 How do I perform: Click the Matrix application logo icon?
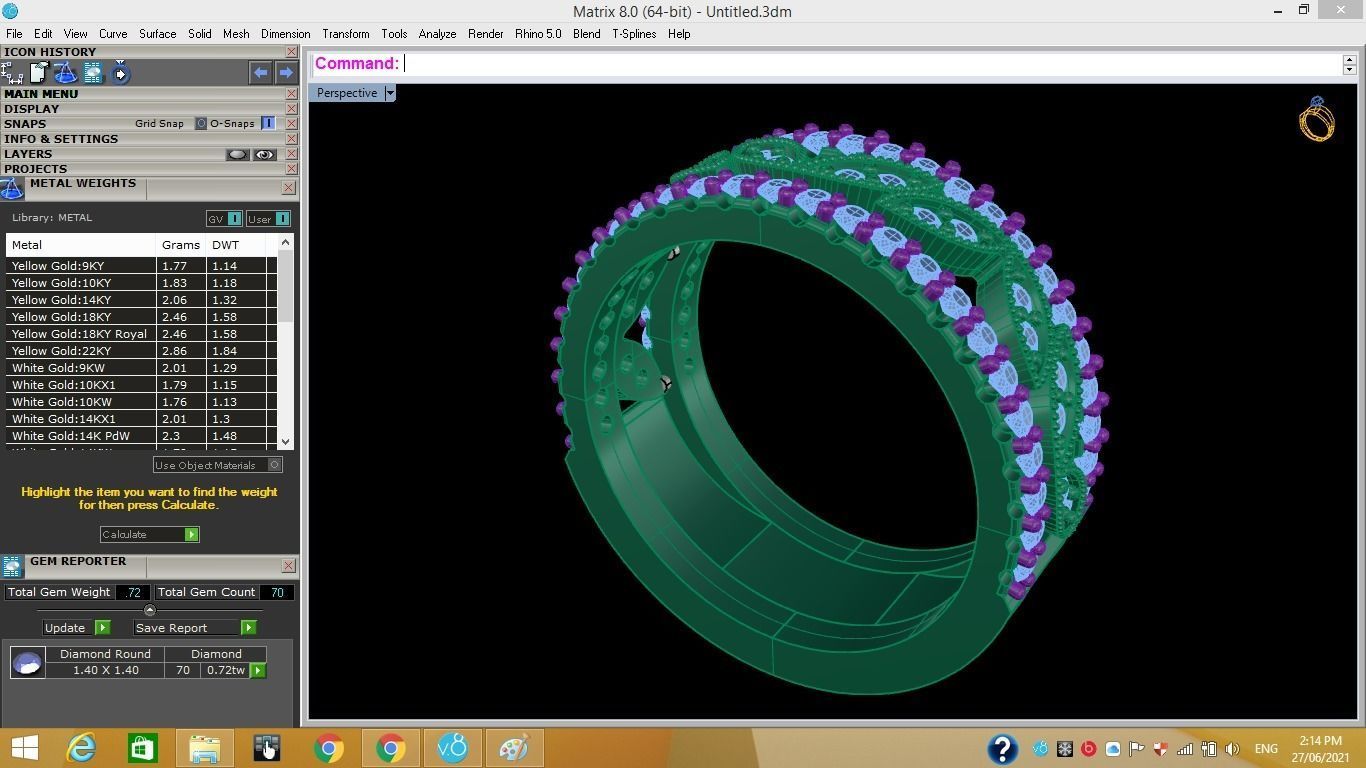[x=10, y=11]
